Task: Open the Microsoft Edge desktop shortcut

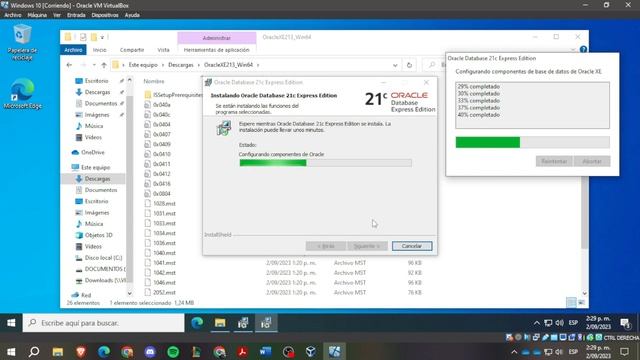Action: click(x=22, y=93)
